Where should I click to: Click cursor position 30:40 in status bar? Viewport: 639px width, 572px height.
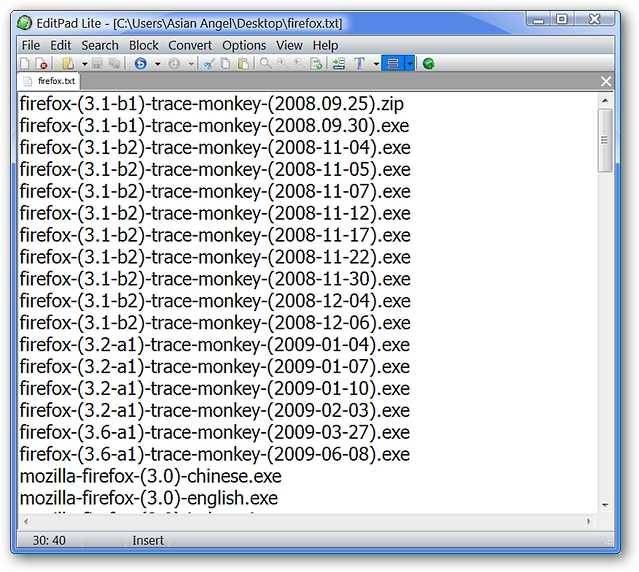pos(49,540)
